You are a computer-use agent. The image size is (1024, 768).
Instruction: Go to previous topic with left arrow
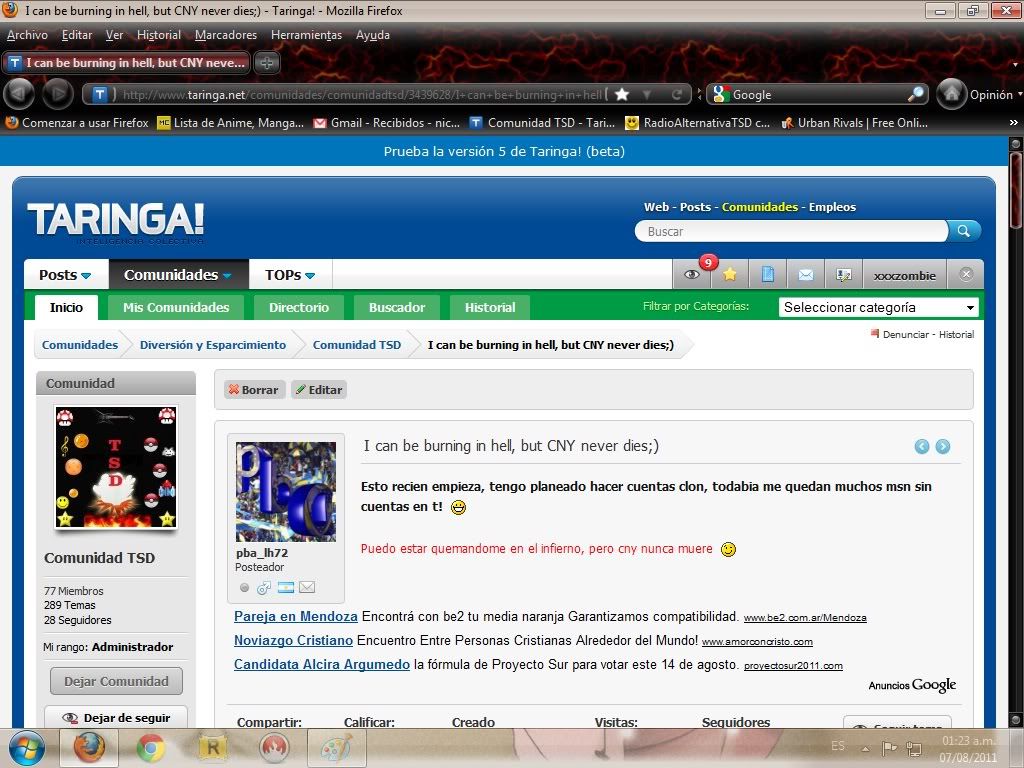pyautogui.click(x=921, y=447)
